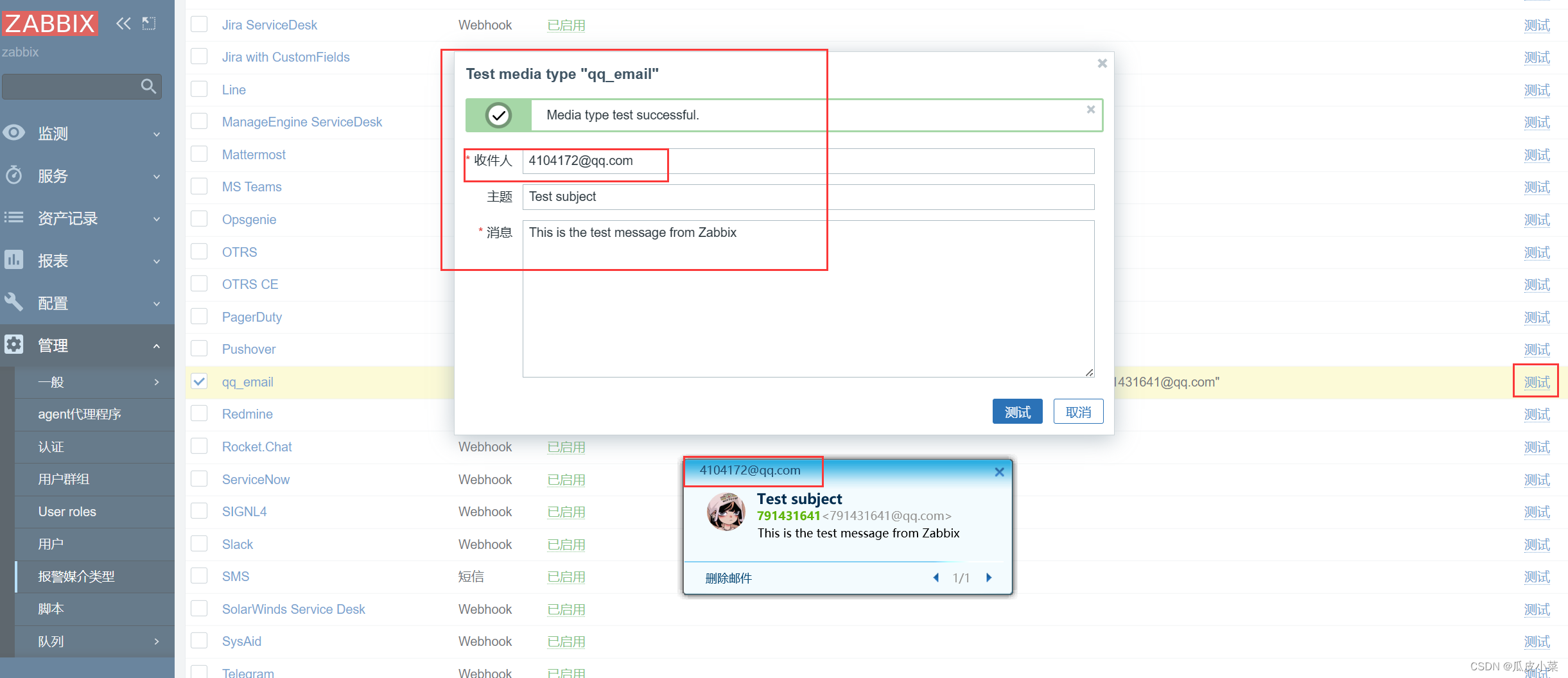Go to previous mail in notification popup

click(x=936, y=578)
